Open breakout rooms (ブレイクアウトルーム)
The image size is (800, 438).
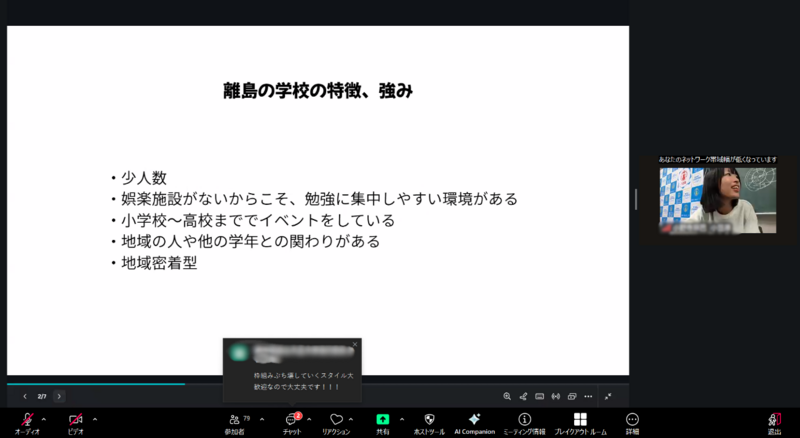[580, 420]
